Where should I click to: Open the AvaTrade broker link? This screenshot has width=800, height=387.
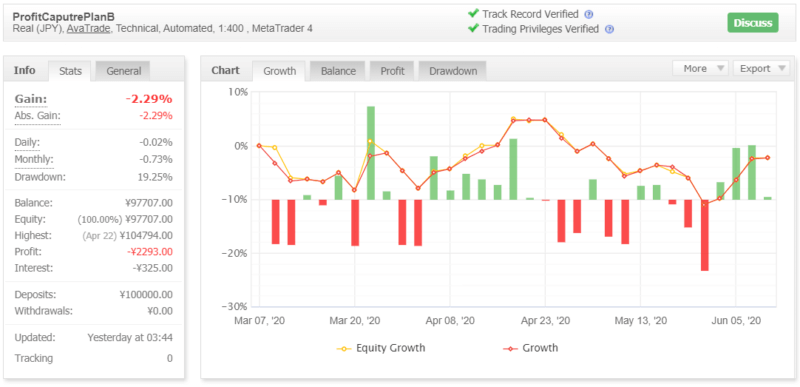click(x=88, y=29)
